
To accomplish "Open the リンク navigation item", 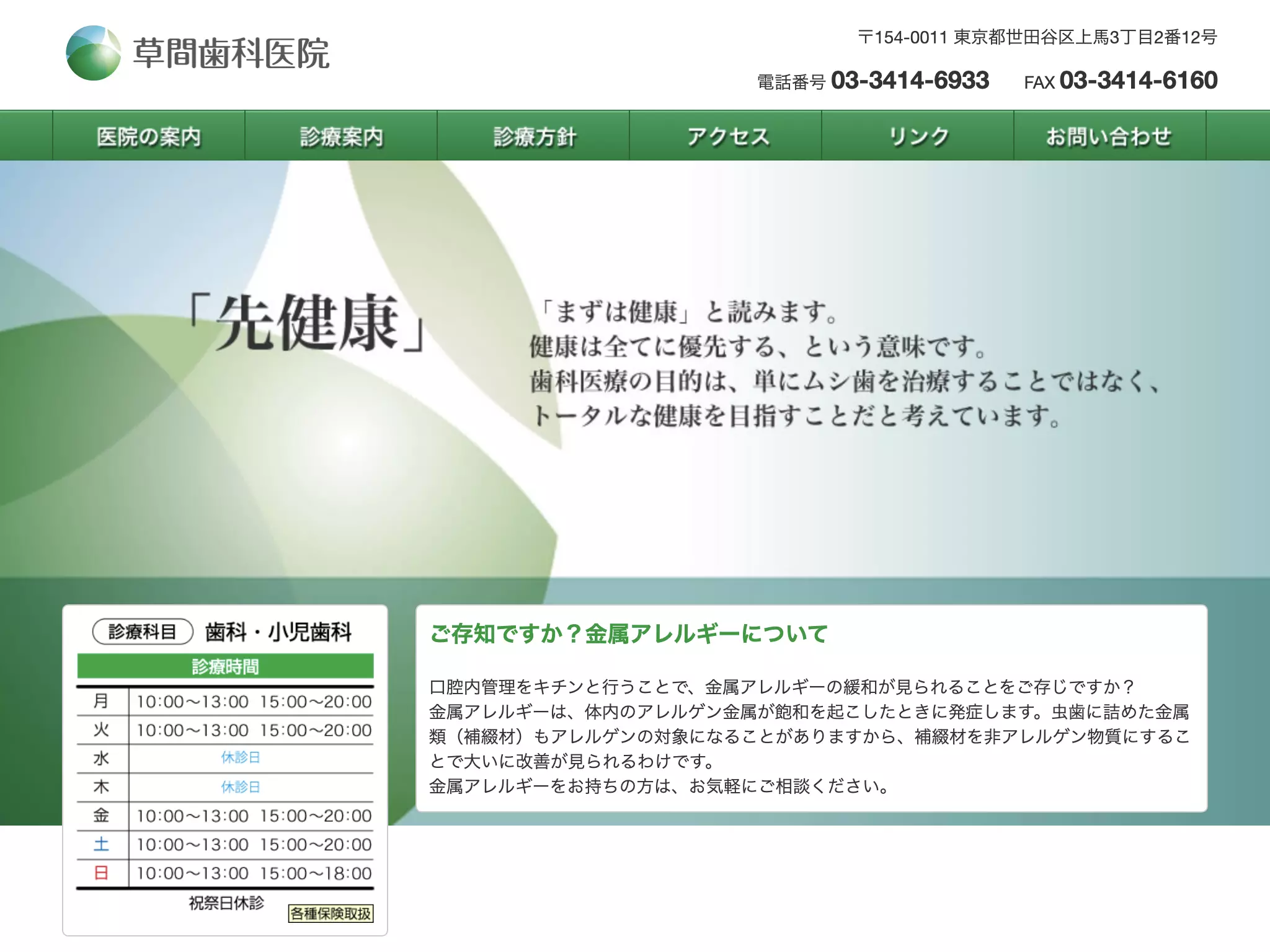I will 918,136.
